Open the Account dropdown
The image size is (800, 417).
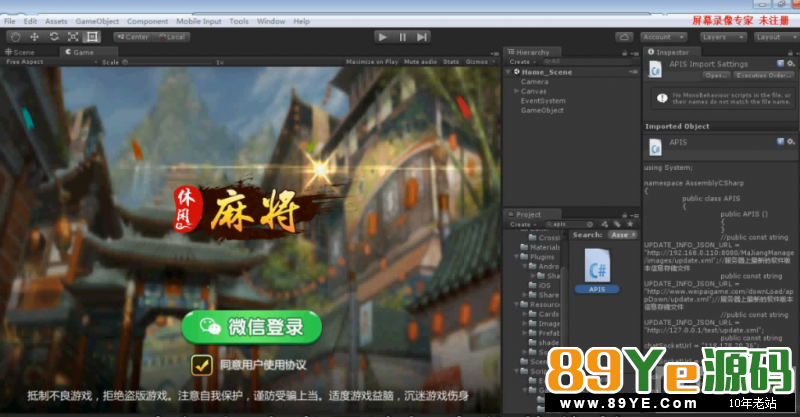[662, 37]
